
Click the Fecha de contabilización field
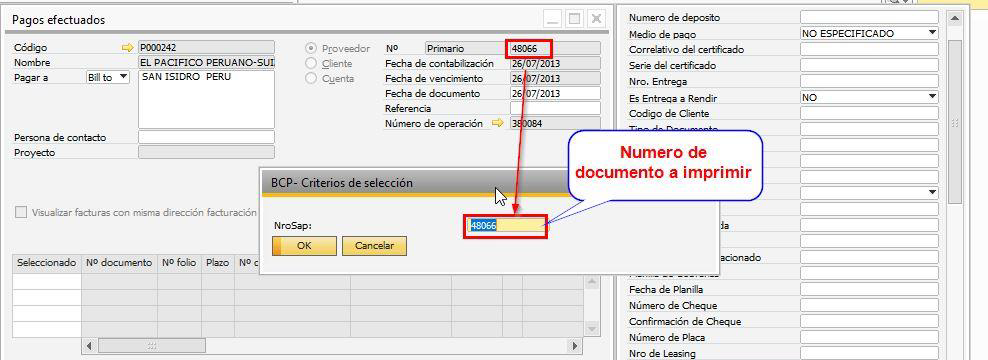[555, 63]
